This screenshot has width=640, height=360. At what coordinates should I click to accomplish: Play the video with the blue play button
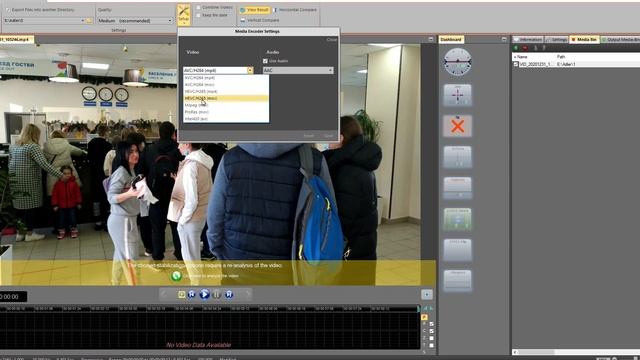tap(204, 294)
